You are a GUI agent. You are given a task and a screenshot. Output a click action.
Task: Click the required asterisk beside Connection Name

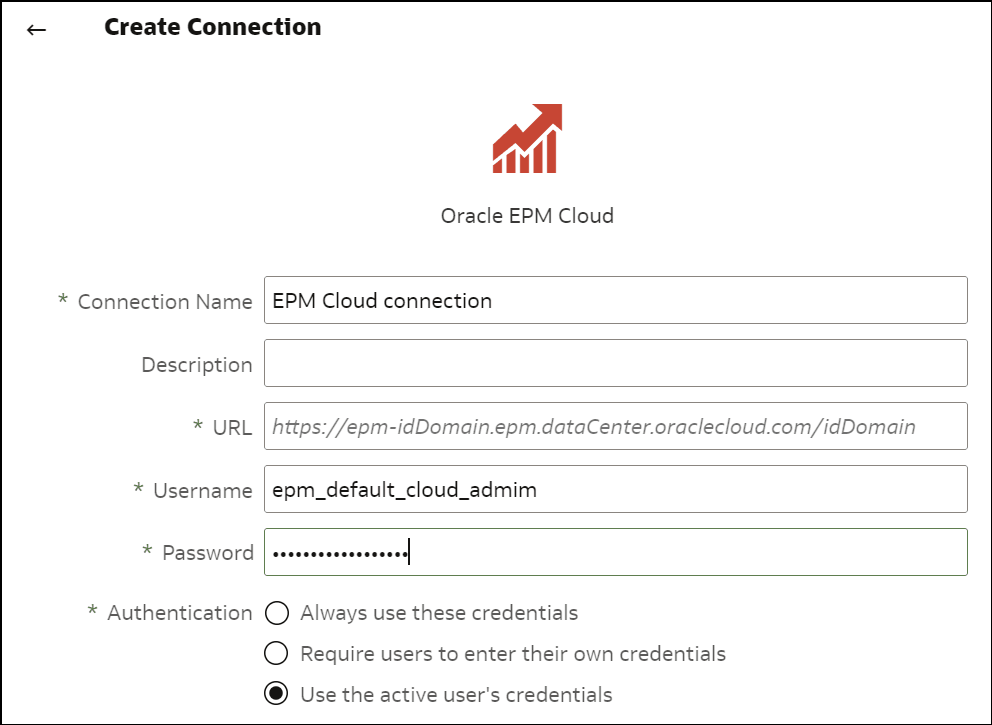tap(63, 299)
